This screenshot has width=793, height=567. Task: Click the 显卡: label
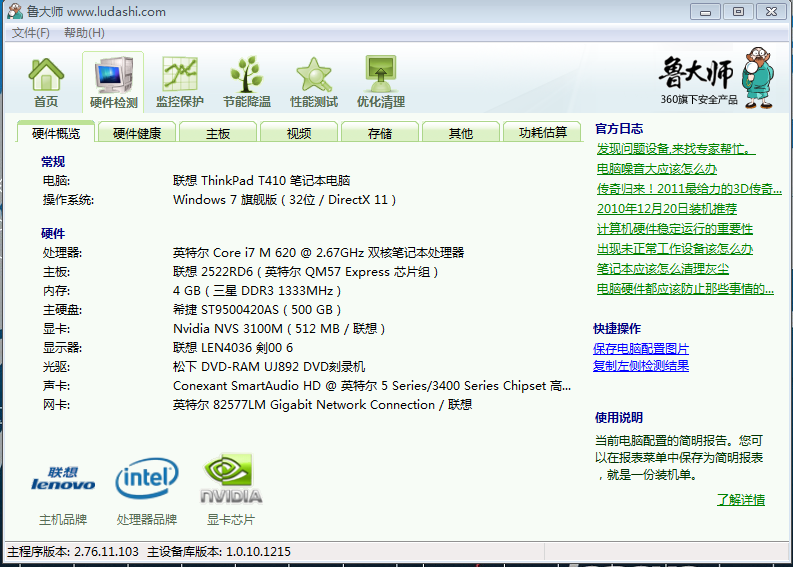(56, 329)
